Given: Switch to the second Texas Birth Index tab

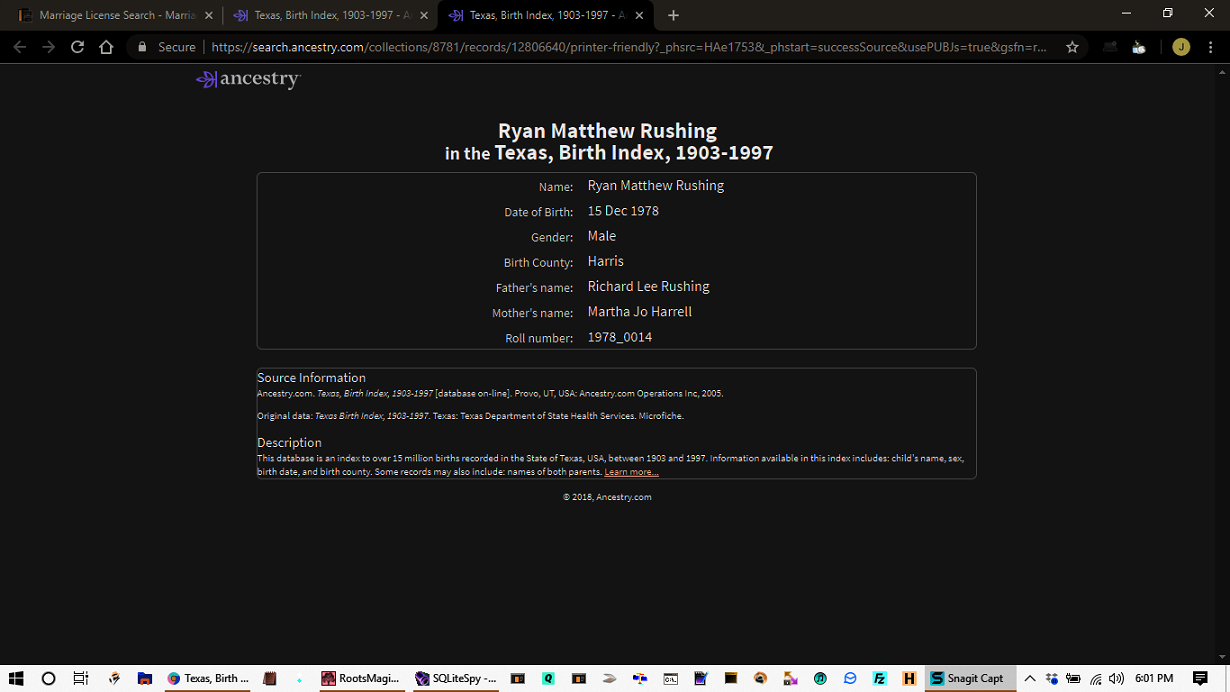Looking at the screenshot, I should (538, 15).
